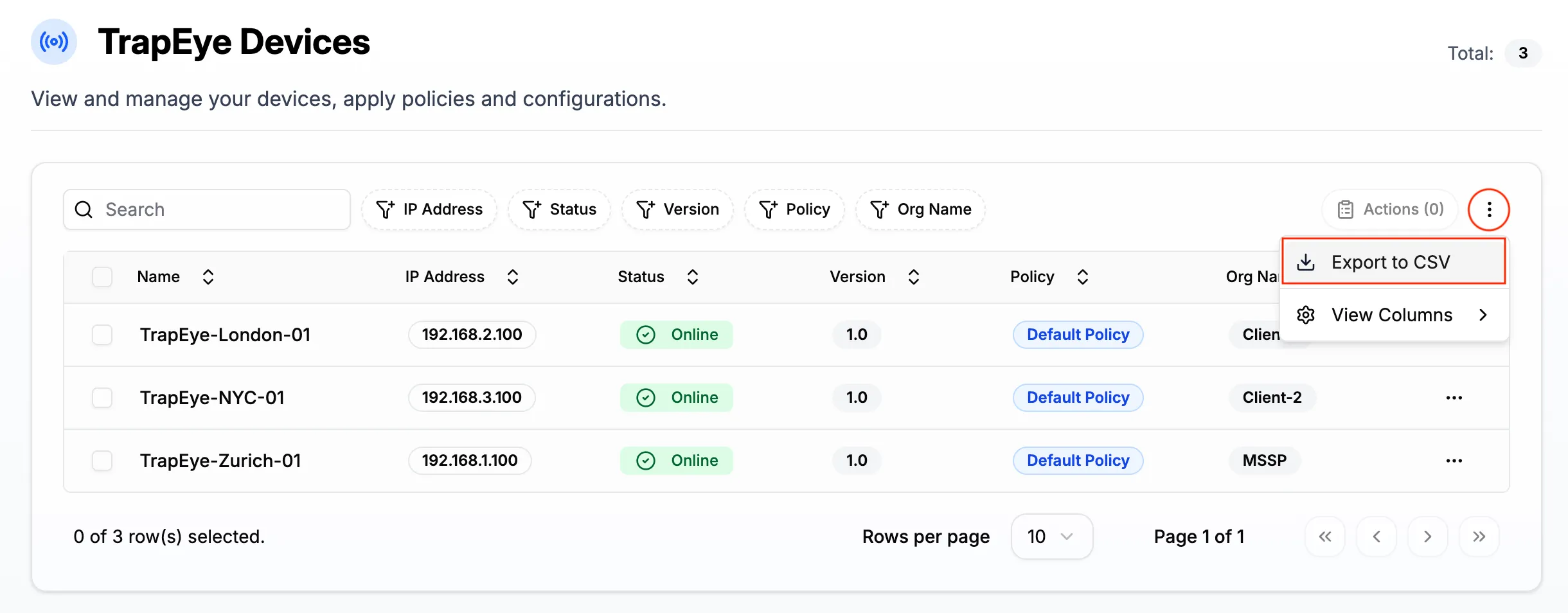Image resolution: width=1568 pixels, height=613 pixels.
Task: Check the select-all rows checkbox
Action: [x=102, y=276]
